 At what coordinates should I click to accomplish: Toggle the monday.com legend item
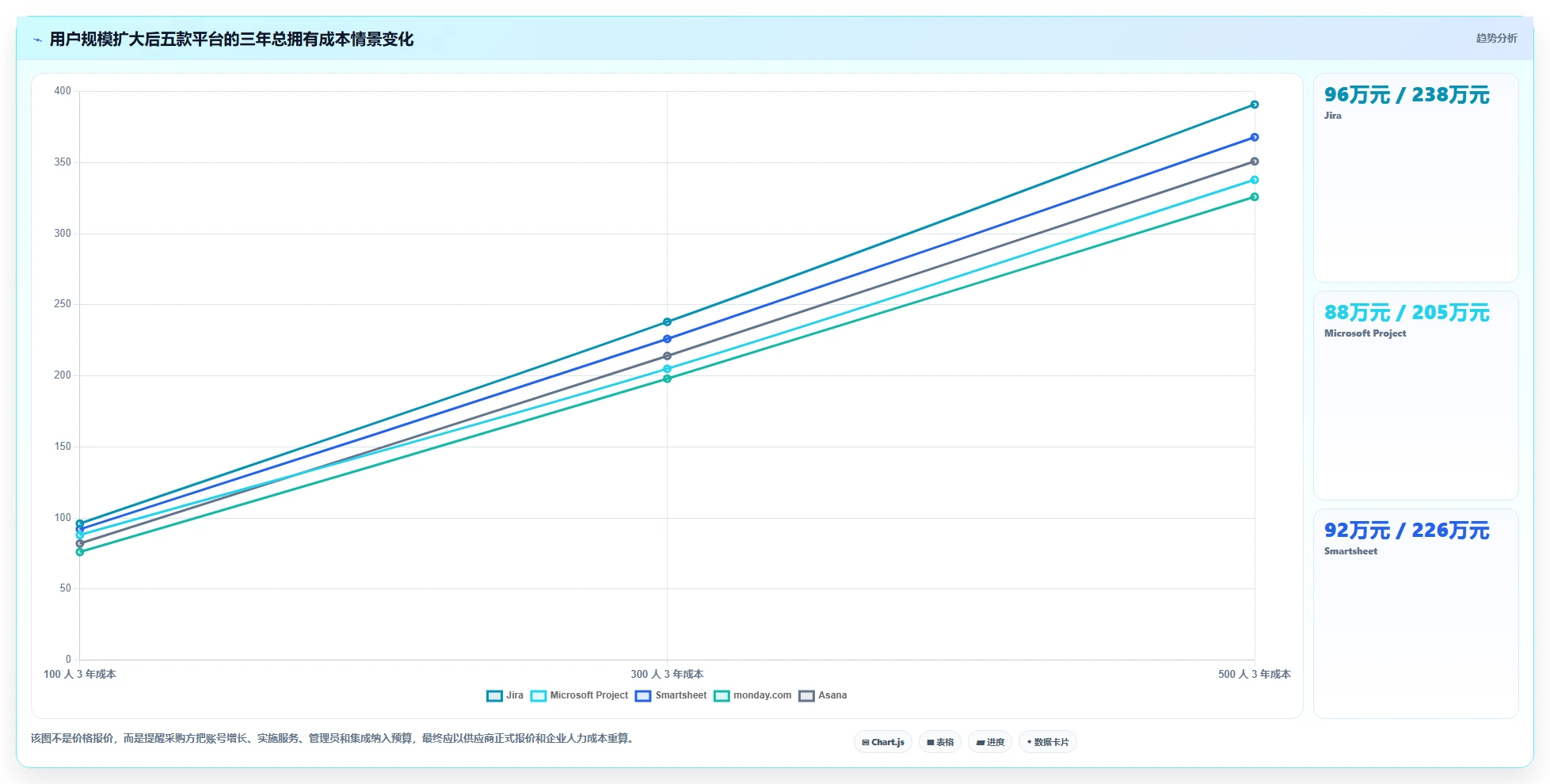click(752, 695)
